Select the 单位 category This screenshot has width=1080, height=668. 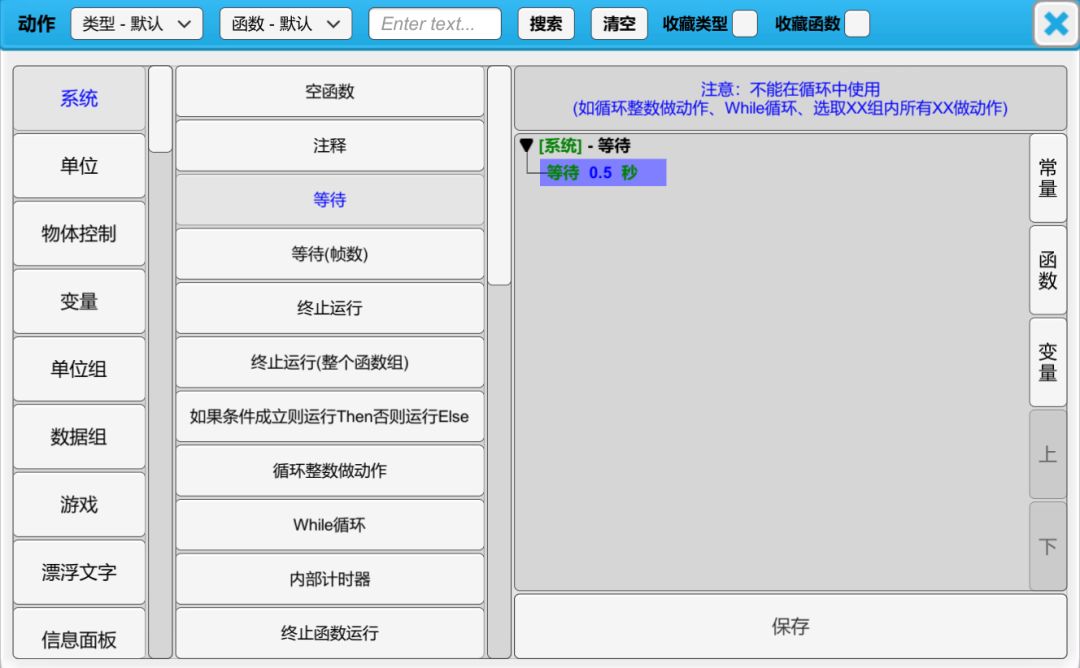pos(79,166)
